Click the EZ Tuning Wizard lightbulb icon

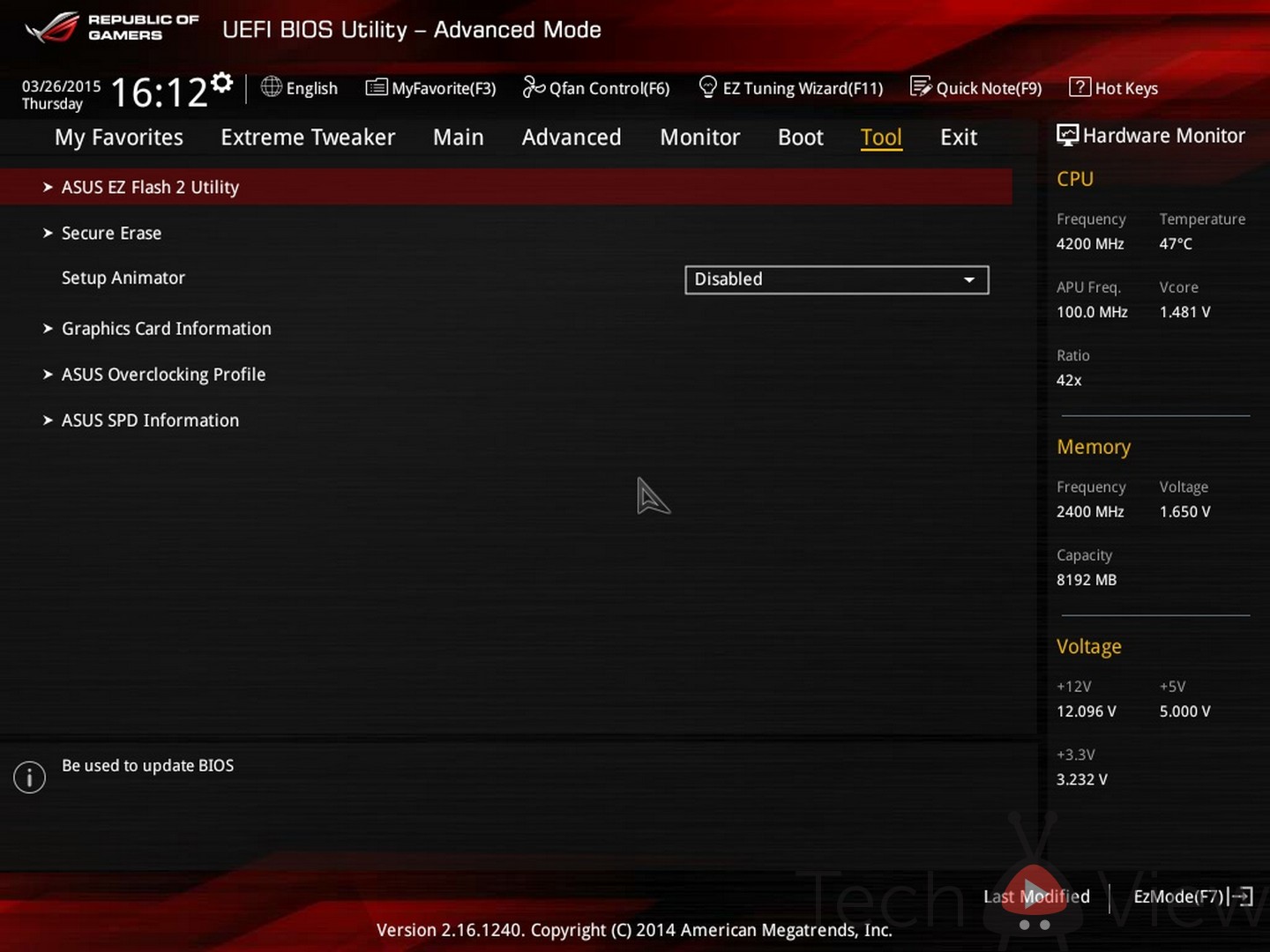[x=707, y=86]
